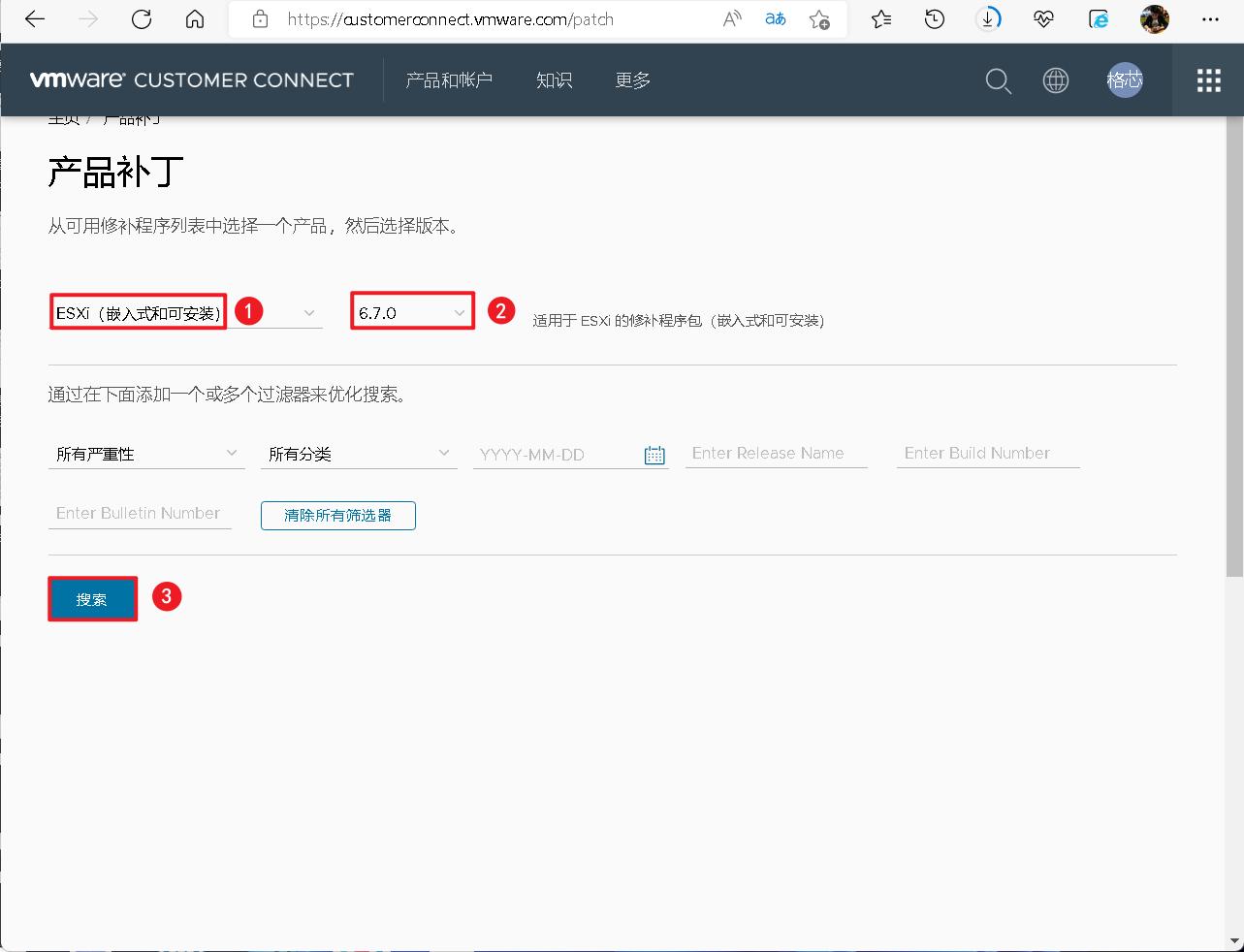
Task: Click the globe language selector icon
Action: [x=1055, y=81]
